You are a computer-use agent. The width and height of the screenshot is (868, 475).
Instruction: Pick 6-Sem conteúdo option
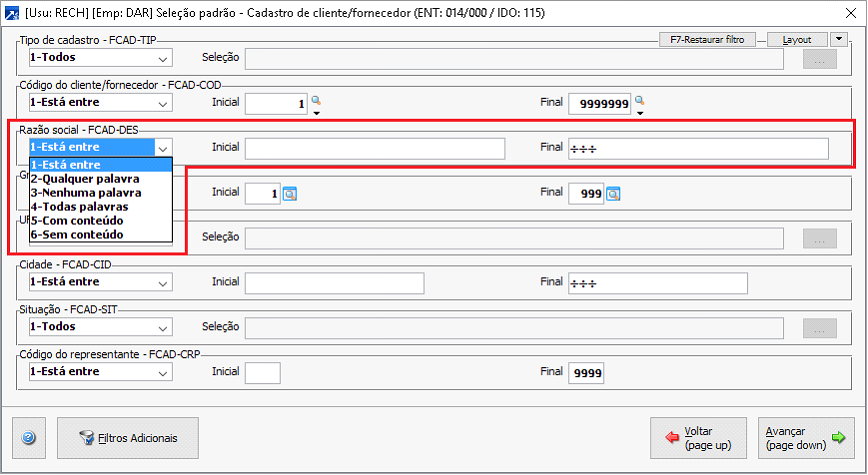tap(101, 234)
